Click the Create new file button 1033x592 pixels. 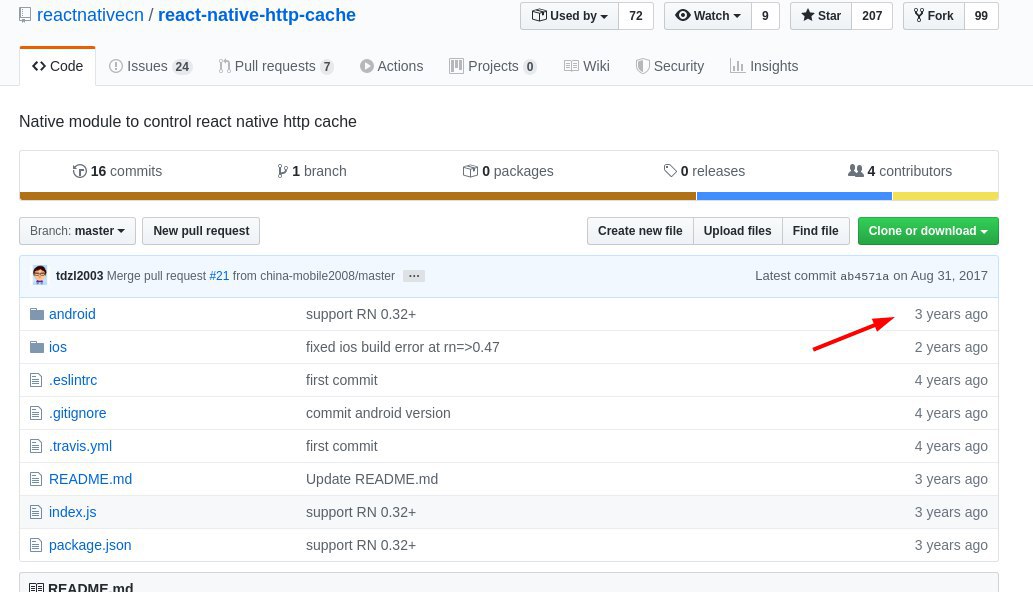(640, 231)
